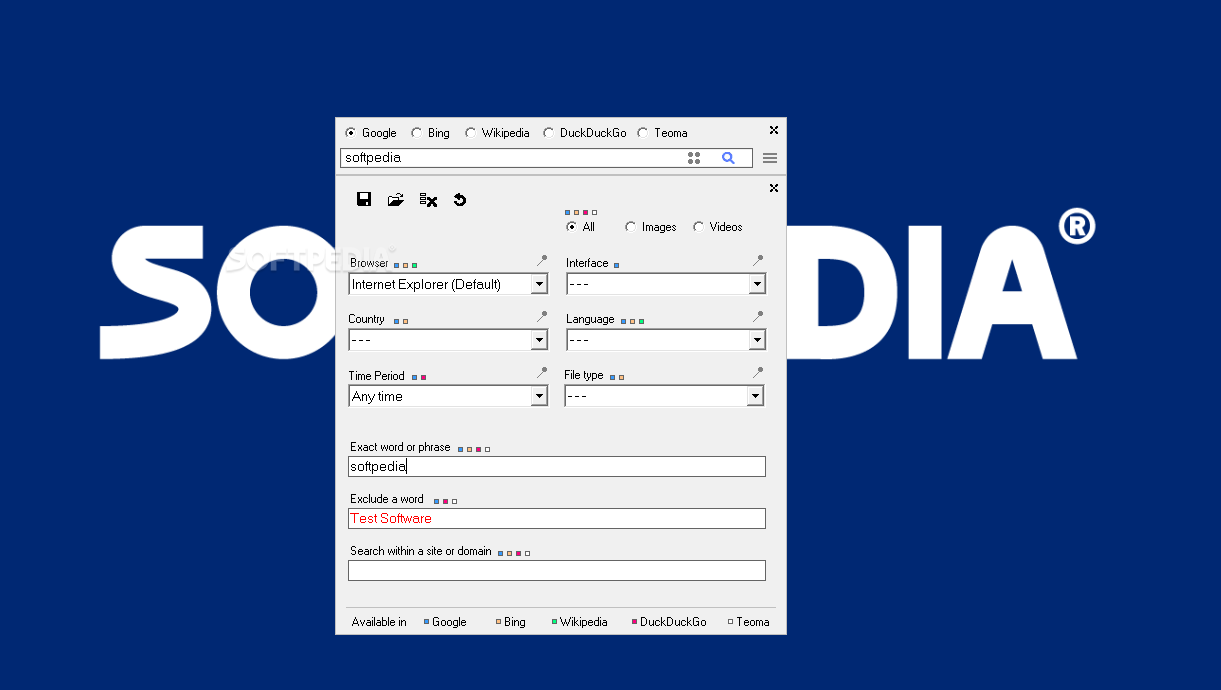Click the "Available in" label
1221x690 pixels.
coord(379,622)
